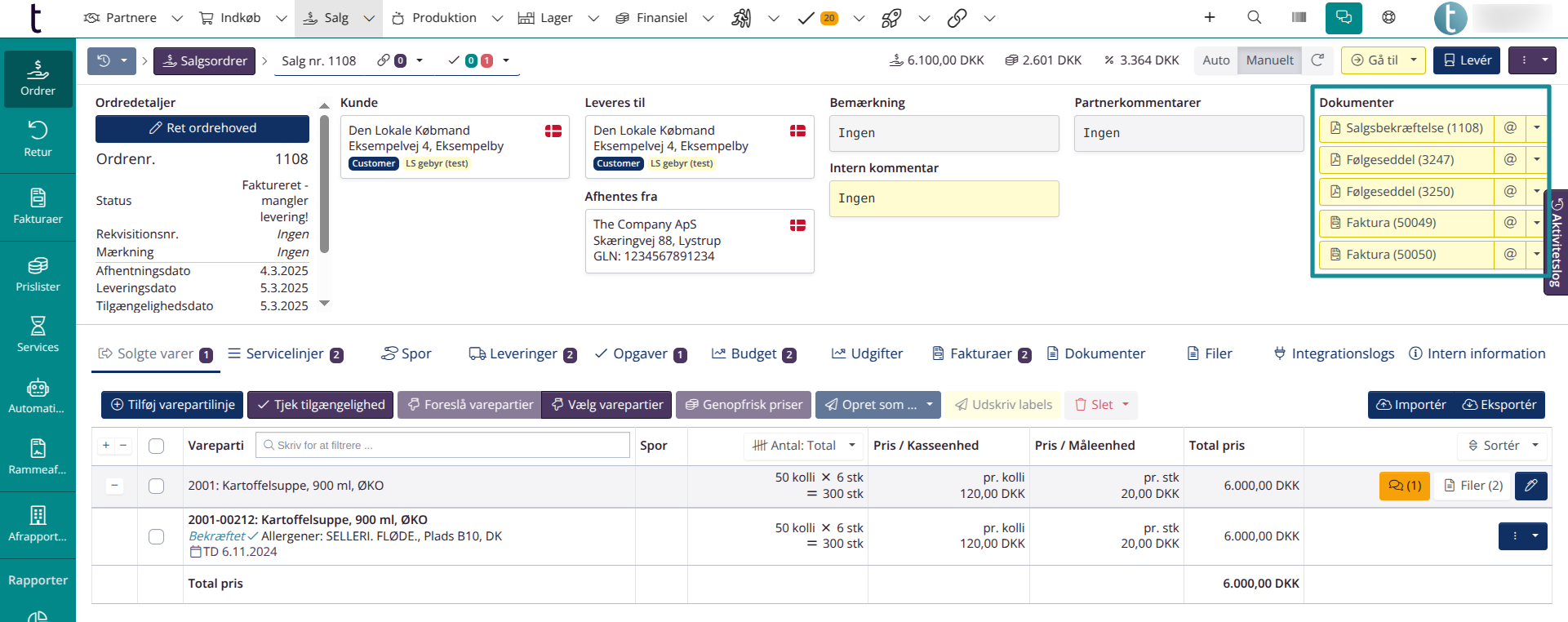Screen dimensions: 1568x622
Task: Open Prislister in the left sidebar
Action: [x=38, y=273]
